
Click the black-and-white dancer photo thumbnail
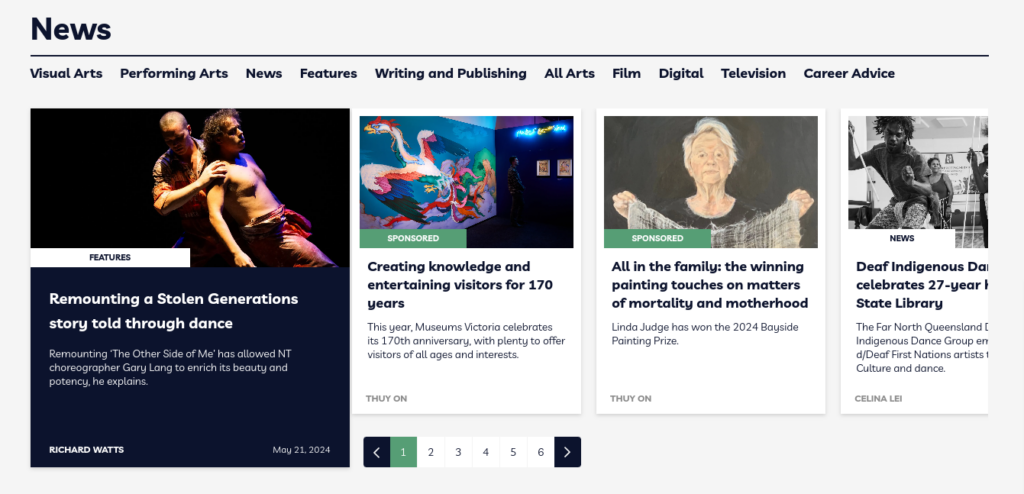(x=918, y=182)
